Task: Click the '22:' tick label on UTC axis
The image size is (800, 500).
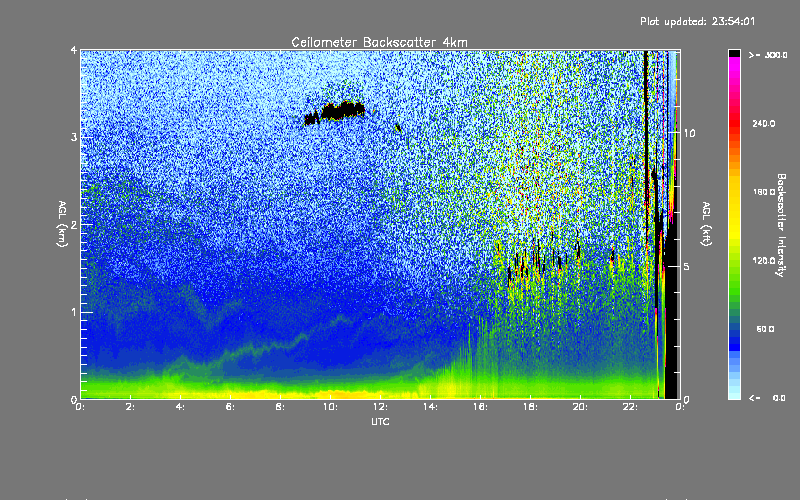Action: point(630,407)
